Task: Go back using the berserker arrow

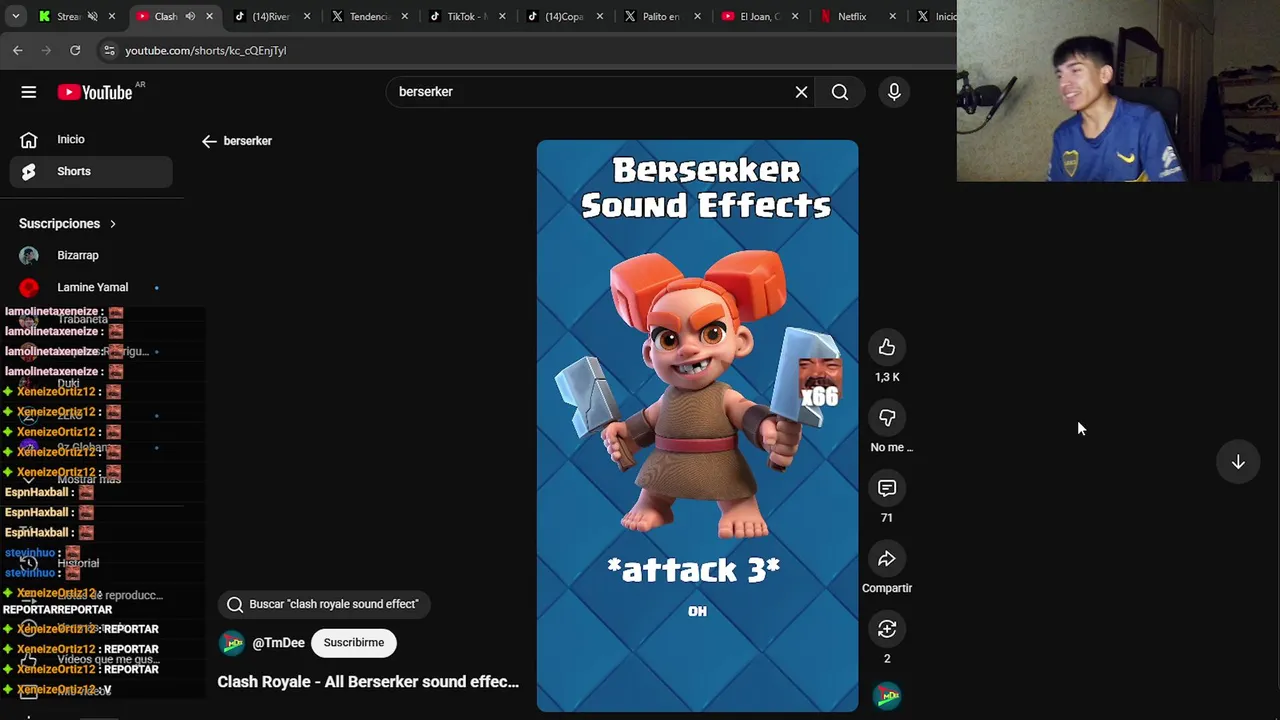Action: [209, 141]
